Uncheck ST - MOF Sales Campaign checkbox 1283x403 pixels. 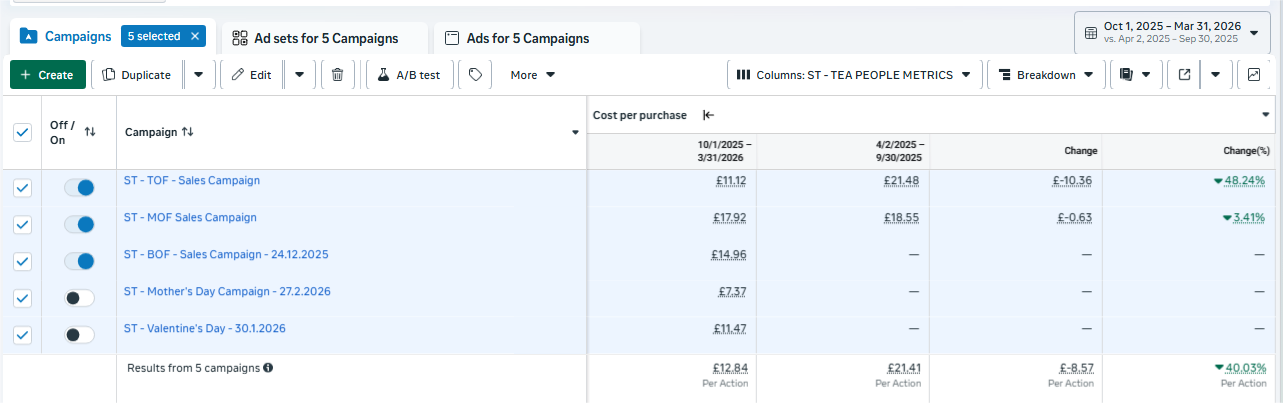pyautogui.click(x=22, y=224)
